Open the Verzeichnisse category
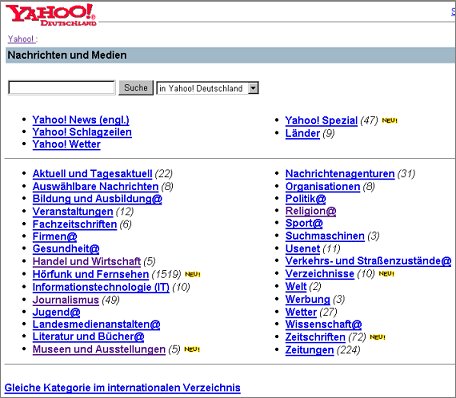Image resolution: width=456 pixels, height=398 pixels. [x=319, y=274]
